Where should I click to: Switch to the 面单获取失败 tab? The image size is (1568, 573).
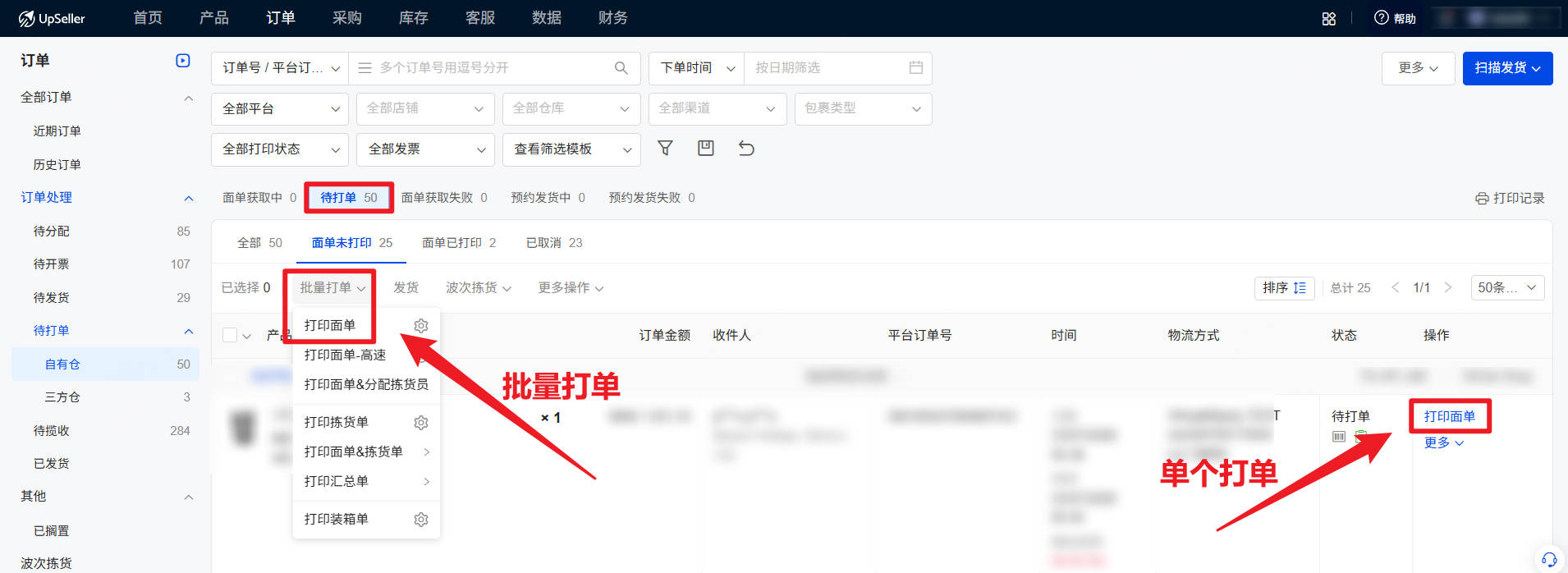(444, 198)
